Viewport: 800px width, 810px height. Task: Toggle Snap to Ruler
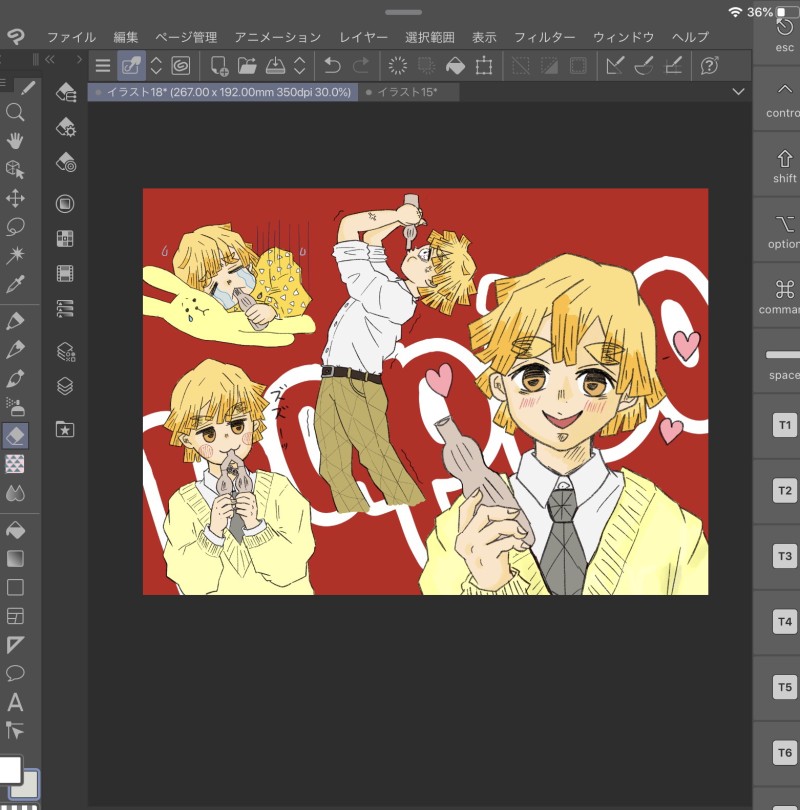(x=615, y=66)
